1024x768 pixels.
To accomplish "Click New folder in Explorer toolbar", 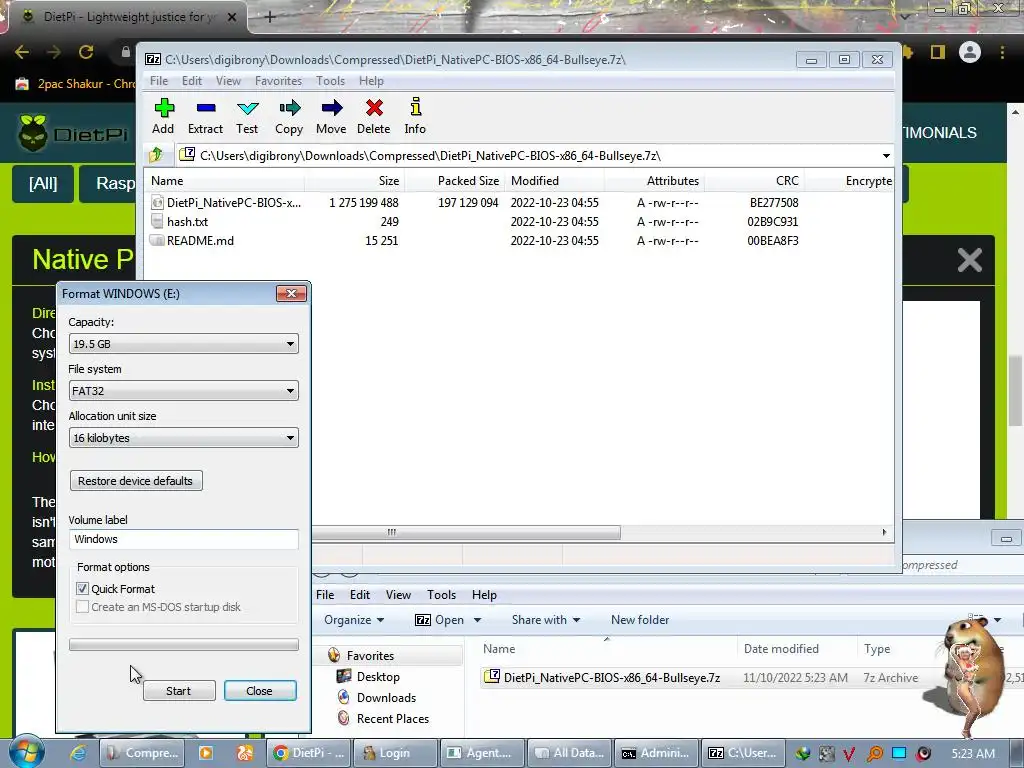I will (x=640, y=620).
